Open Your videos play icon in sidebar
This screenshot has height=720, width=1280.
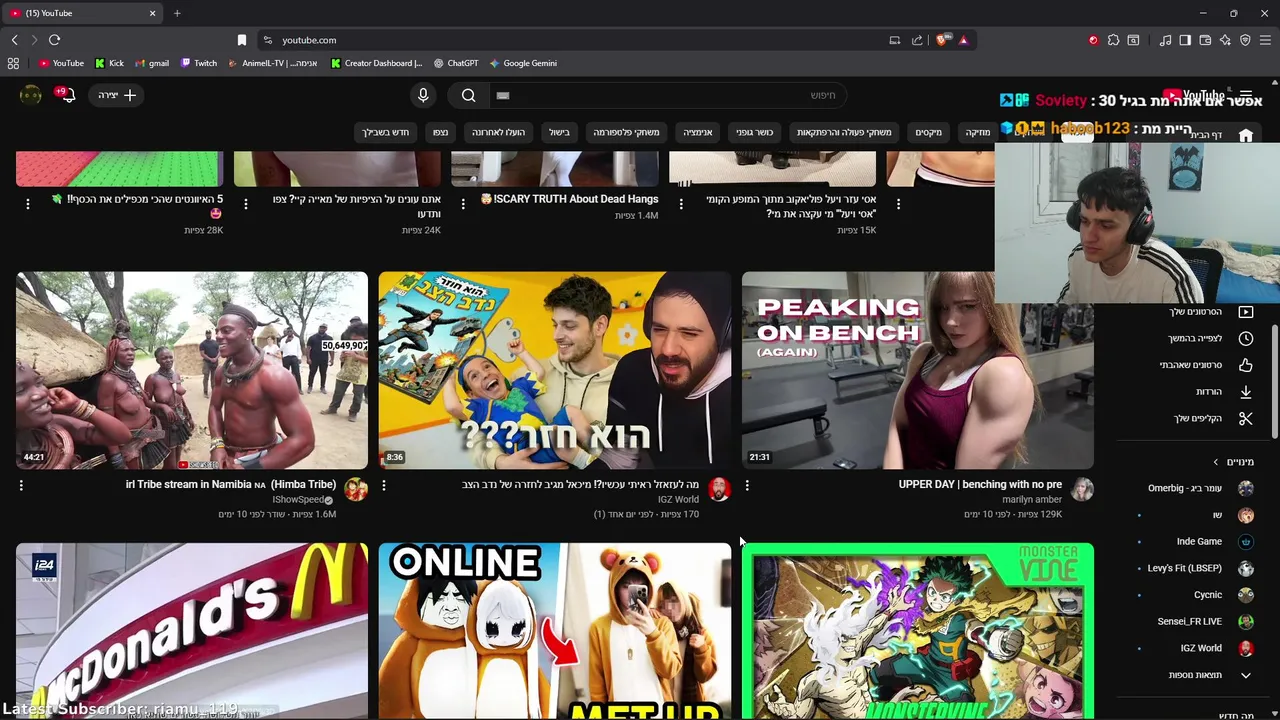[1245, 312]
